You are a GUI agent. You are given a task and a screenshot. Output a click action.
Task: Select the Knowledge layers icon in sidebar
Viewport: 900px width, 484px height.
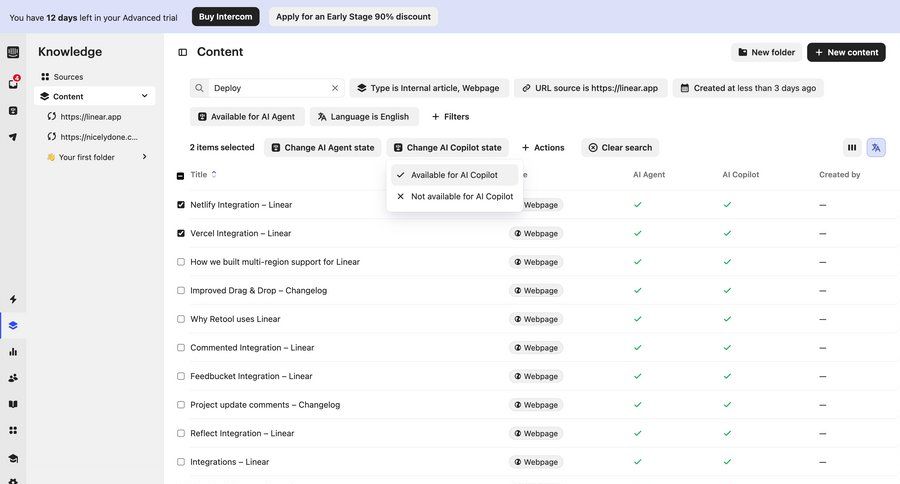[x=13, y=326]
